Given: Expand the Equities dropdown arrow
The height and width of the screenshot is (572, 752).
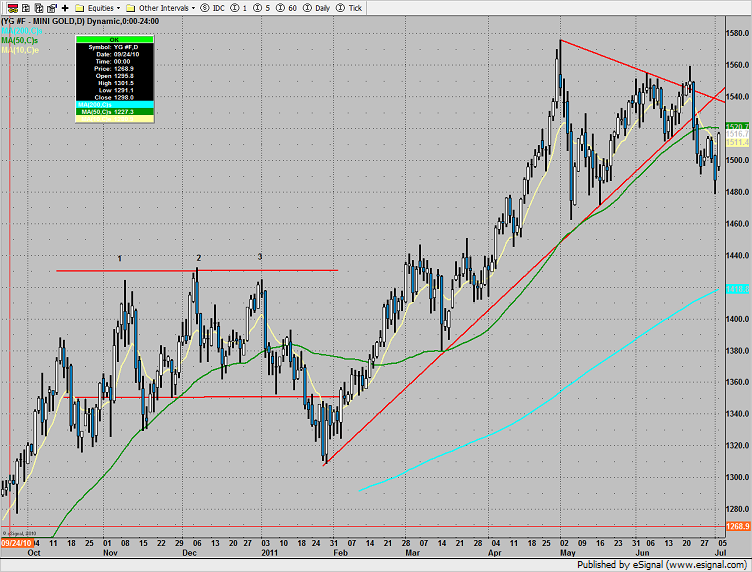Looking at the screenshot, I should [x=118, y=8].
